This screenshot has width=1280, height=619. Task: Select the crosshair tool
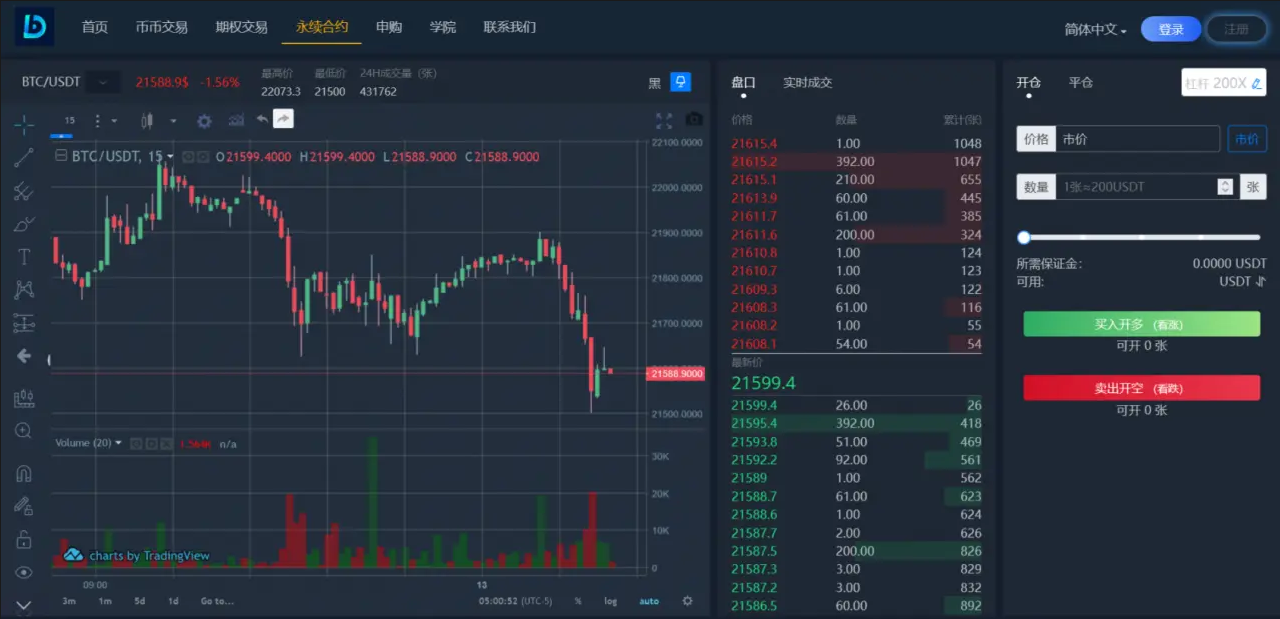[24, 124]
